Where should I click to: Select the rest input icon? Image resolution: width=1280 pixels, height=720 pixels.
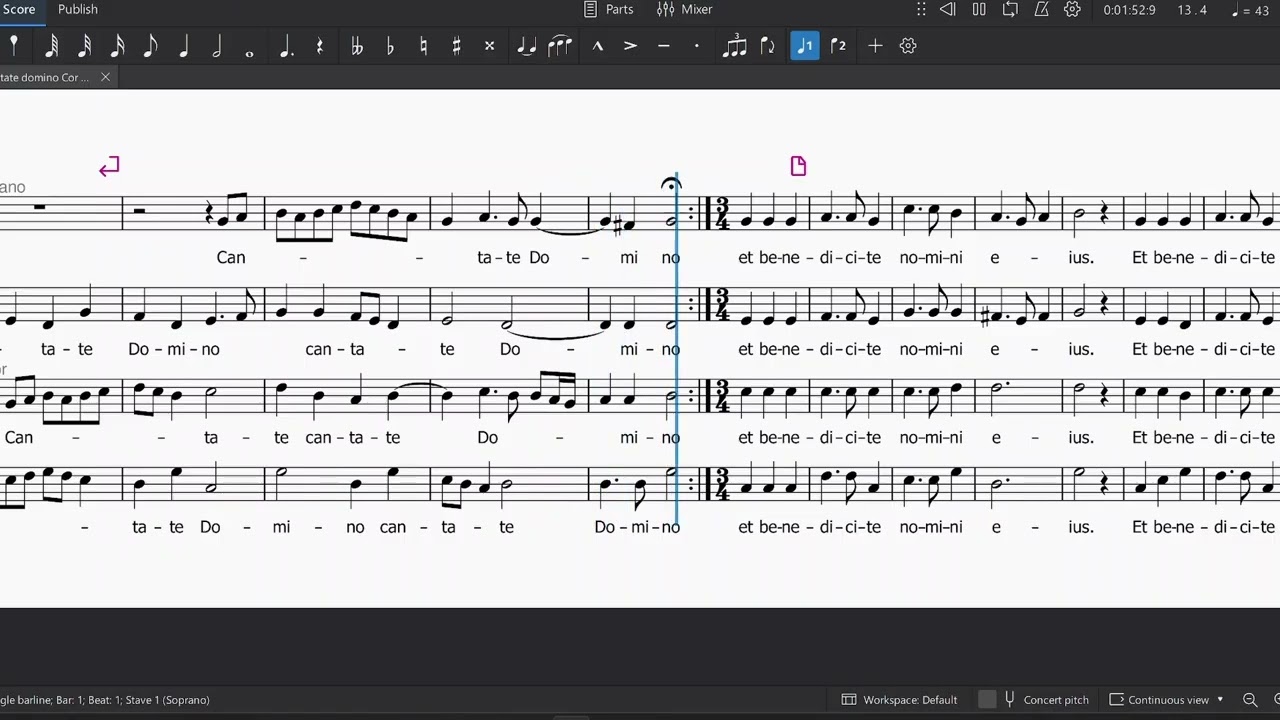320,45
